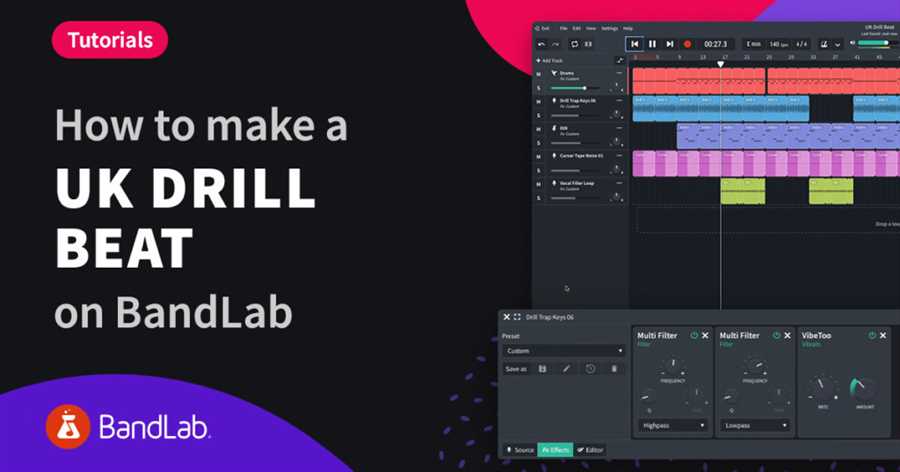Click the playhead marker on the timeline ruler
Screen dimensions: 900x472
tap(721, 64)
